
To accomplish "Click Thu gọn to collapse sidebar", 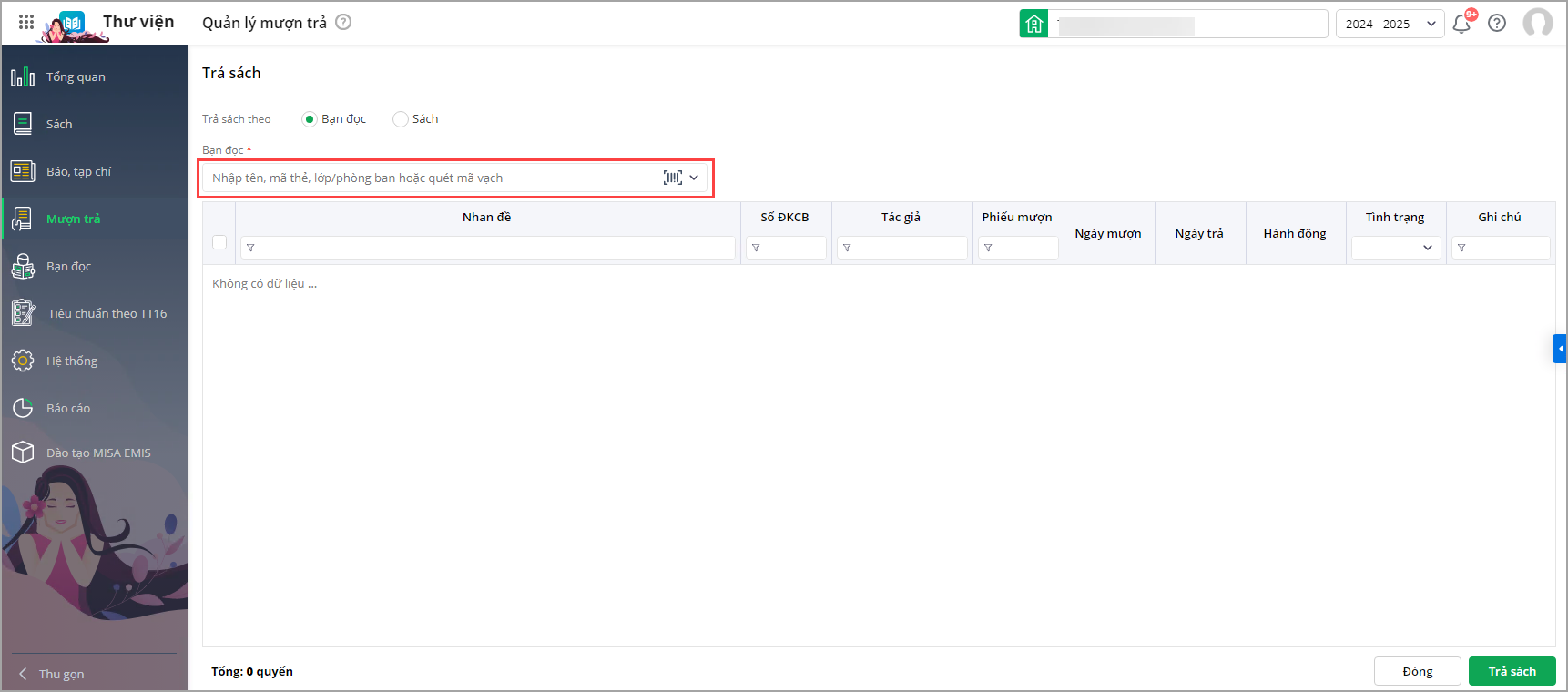I will point(61,674).
